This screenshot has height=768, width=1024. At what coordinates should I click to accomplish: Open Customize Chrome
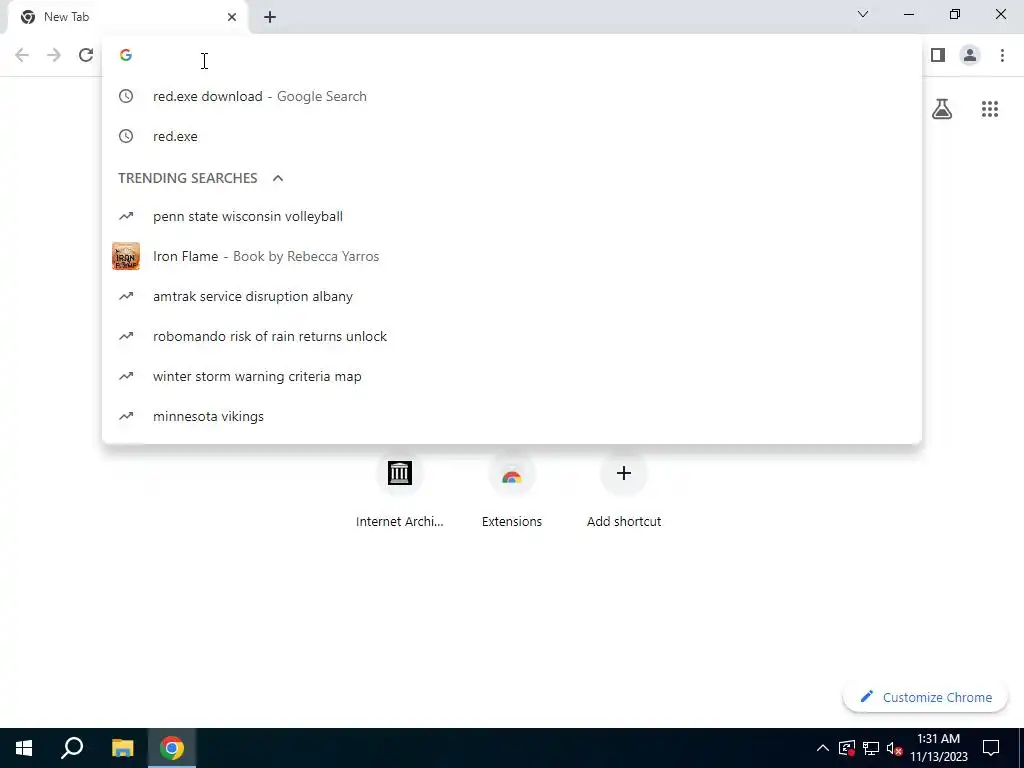925,697
